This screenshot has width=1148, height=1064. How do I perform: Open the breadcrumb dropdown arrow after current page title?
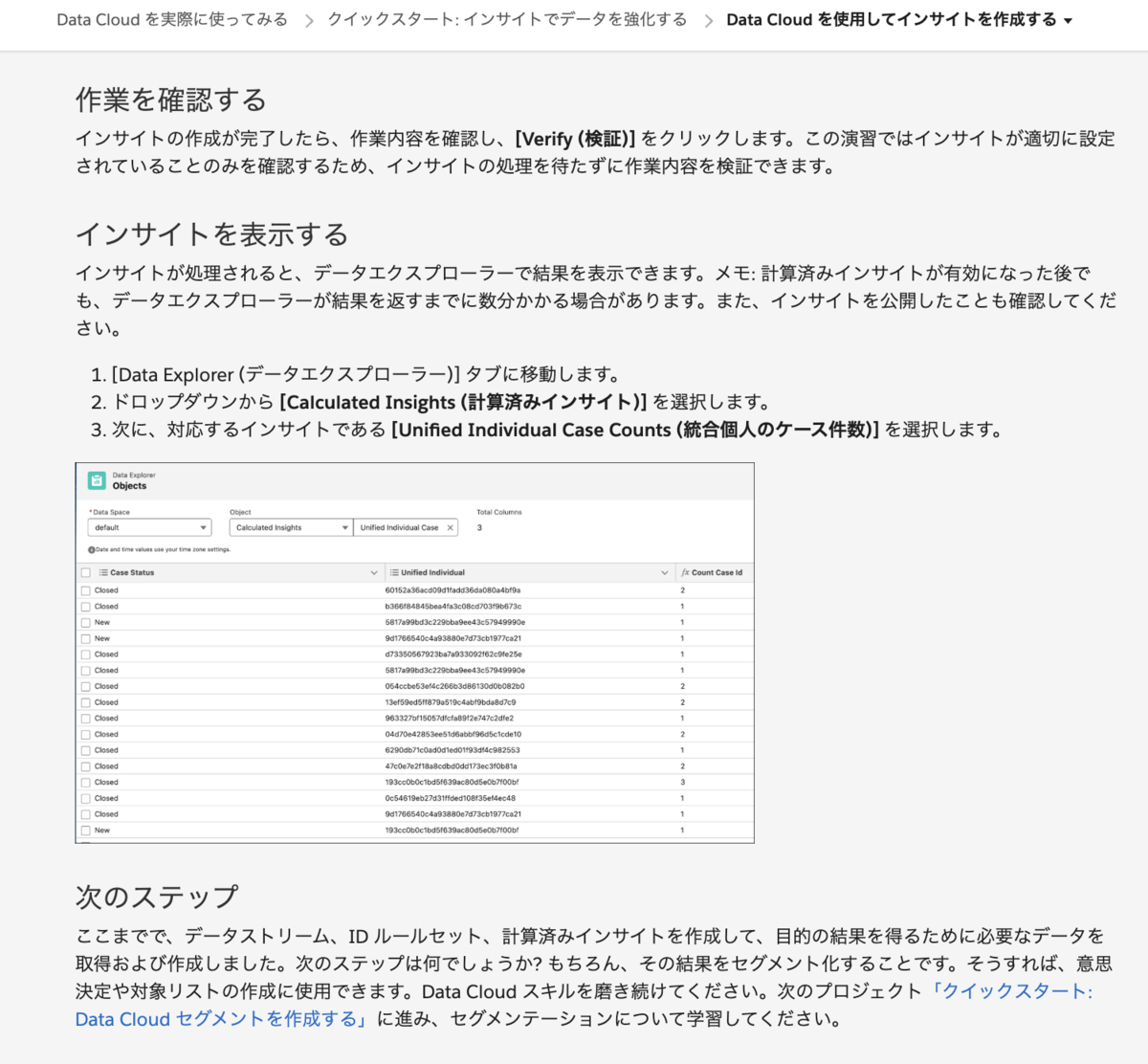(x=1068, y=20)
